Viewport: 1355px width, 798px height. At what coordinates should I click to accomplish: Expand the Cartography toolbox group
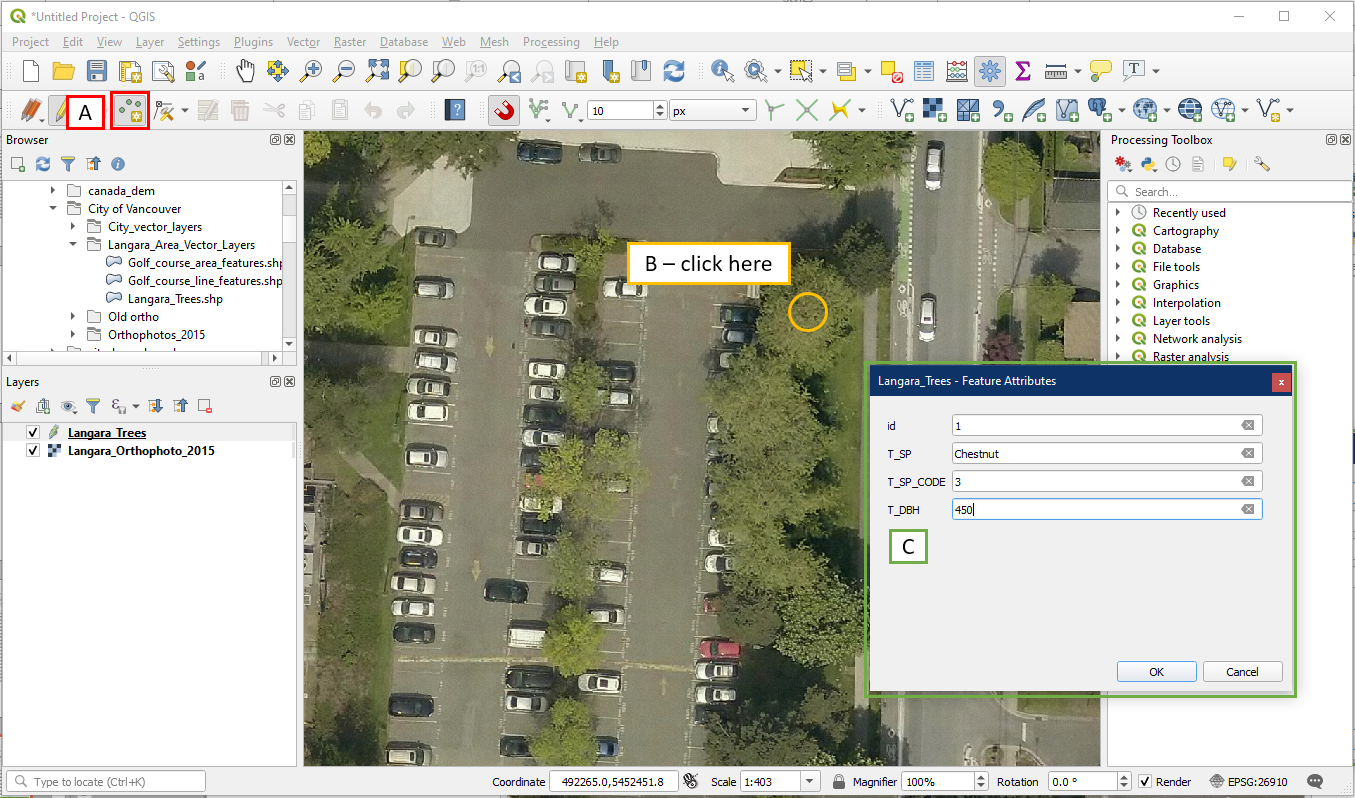[1117, 231]
